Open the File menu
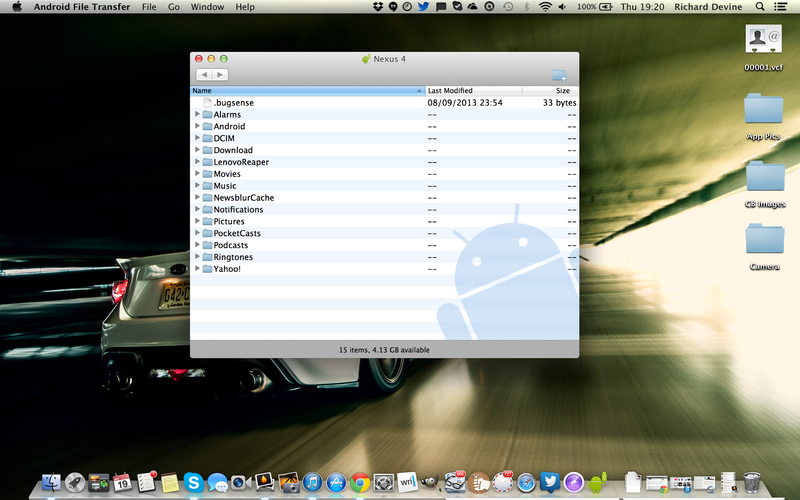This screenshot has width=800, height=500. [149, 7]
